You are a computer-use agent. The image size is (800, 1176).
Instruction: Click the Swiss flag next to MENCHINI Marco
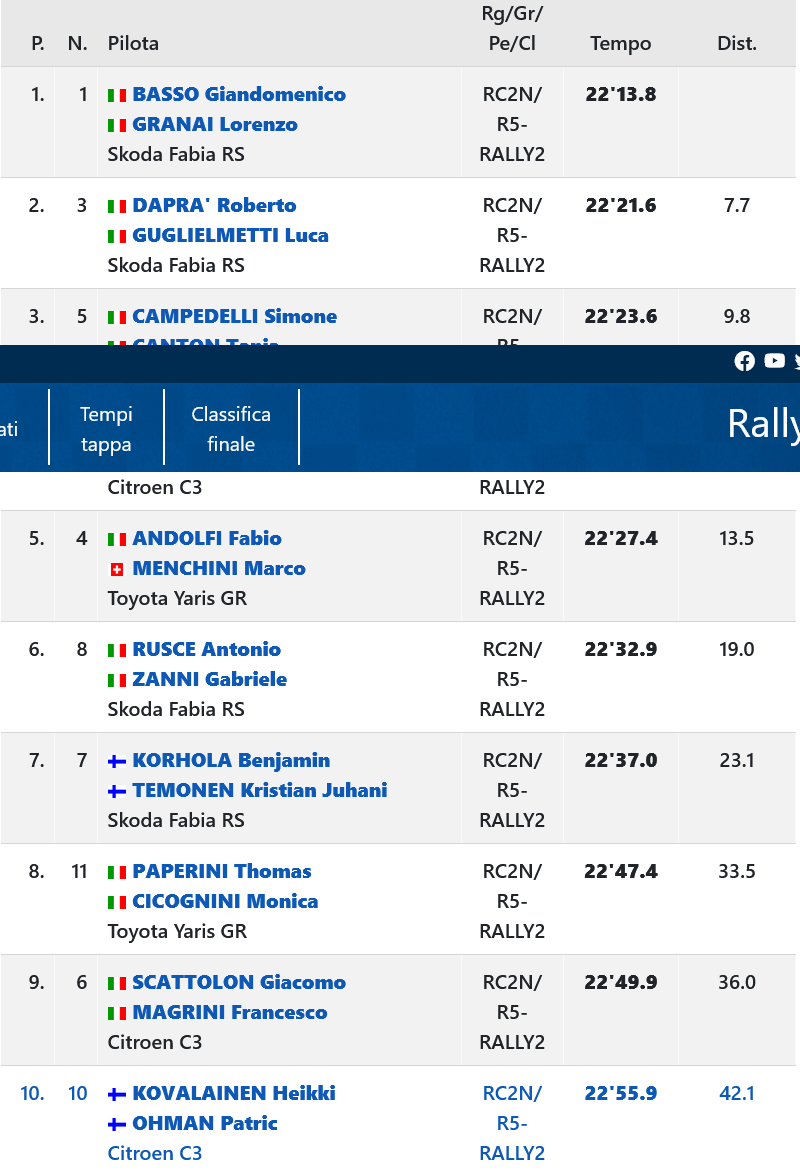coord(117,569)
